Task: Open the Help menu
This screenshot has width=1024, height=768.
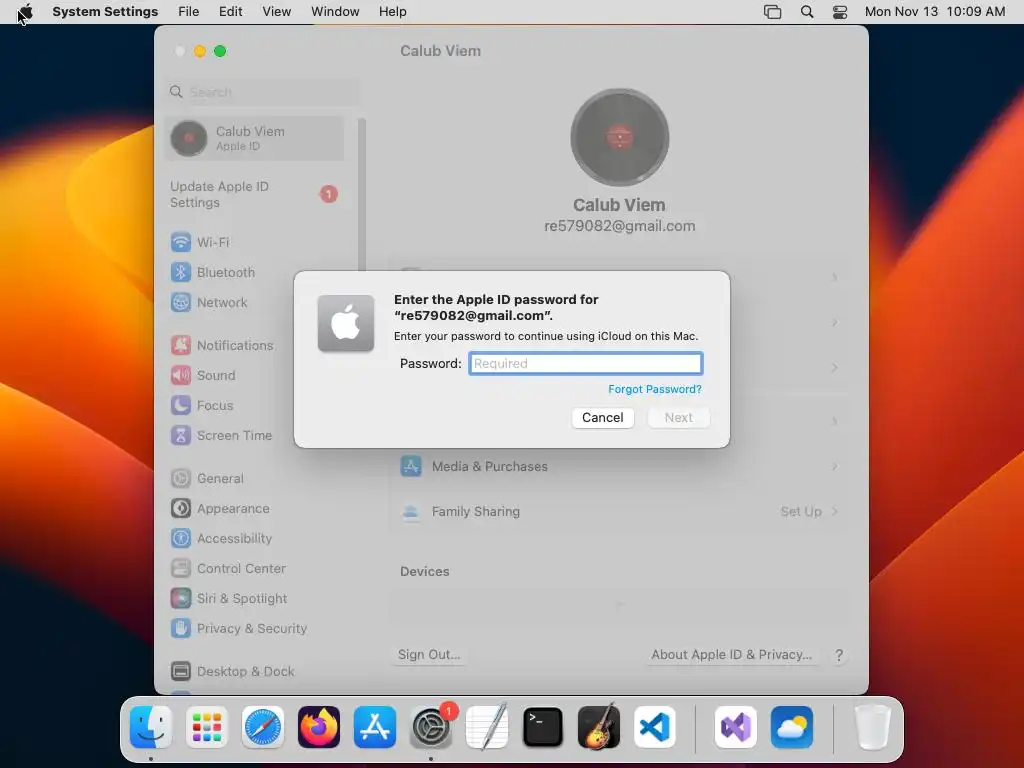Action: (x=392, y=12)
